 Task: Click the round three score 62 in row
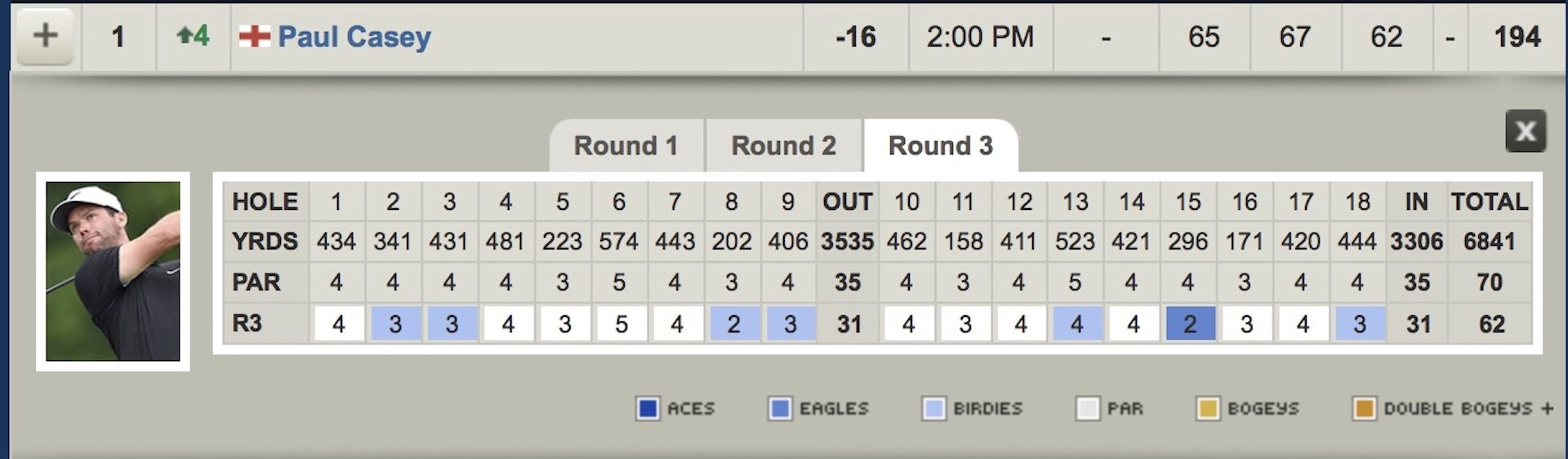[1386, 37]
